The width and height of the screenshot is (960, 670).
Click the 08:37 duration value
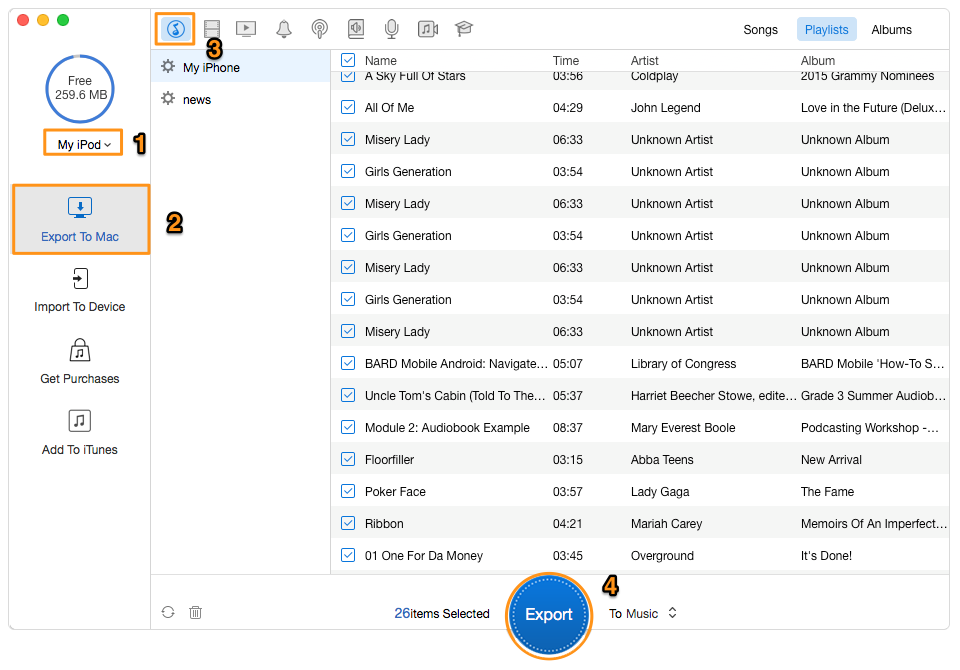click(568, 427)
